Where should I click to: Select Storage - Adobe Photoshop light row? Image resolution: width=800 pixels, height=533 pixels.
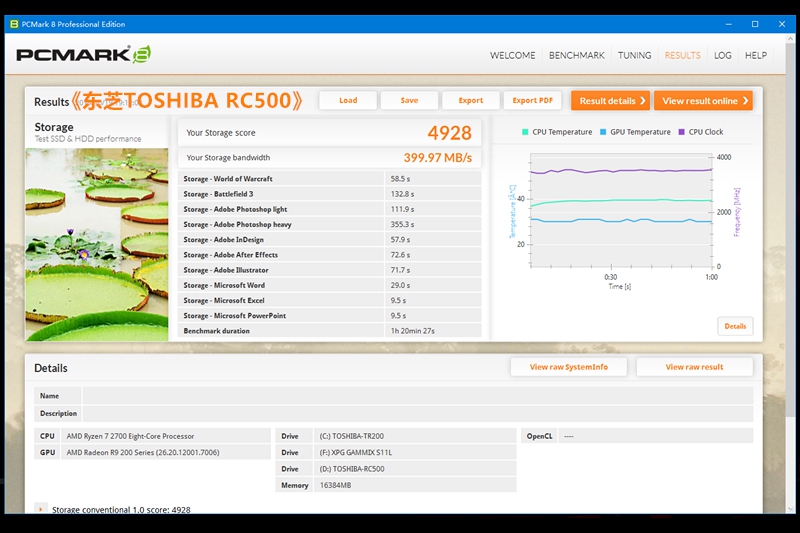330,209
